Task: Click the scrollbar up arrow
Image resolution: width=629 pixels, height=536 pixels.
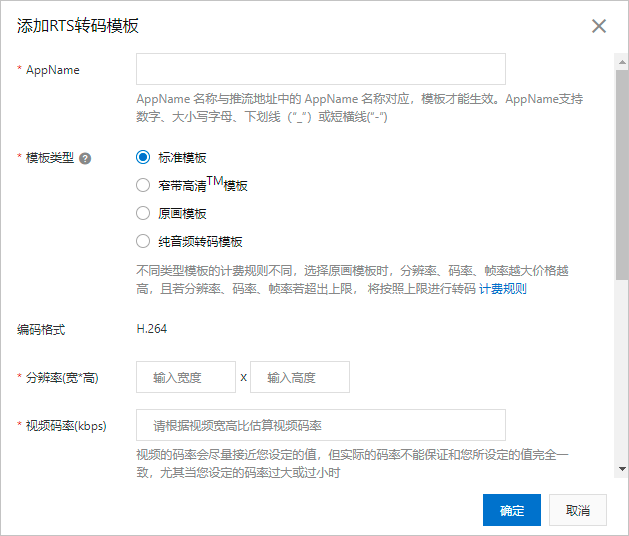Action: [x=622, y=62]
